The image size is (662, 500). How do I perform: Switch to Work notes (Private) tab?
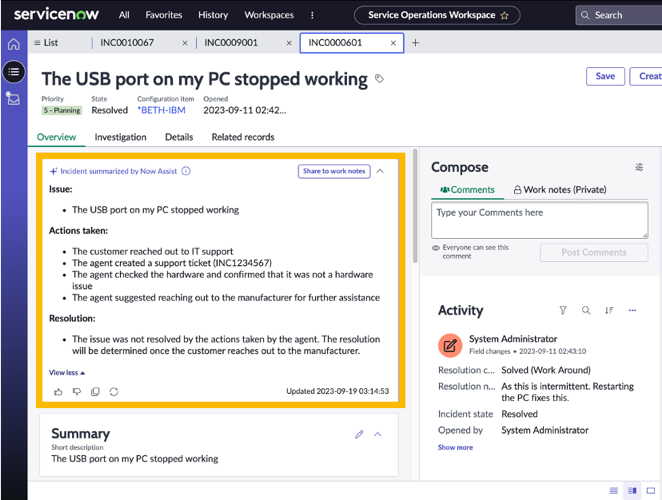pos(560,190)
